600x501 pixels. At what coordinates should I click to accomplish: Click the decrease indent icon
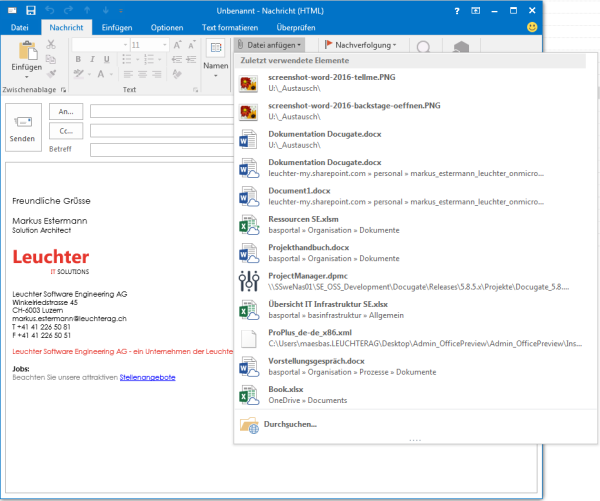(x=176, y=59)
